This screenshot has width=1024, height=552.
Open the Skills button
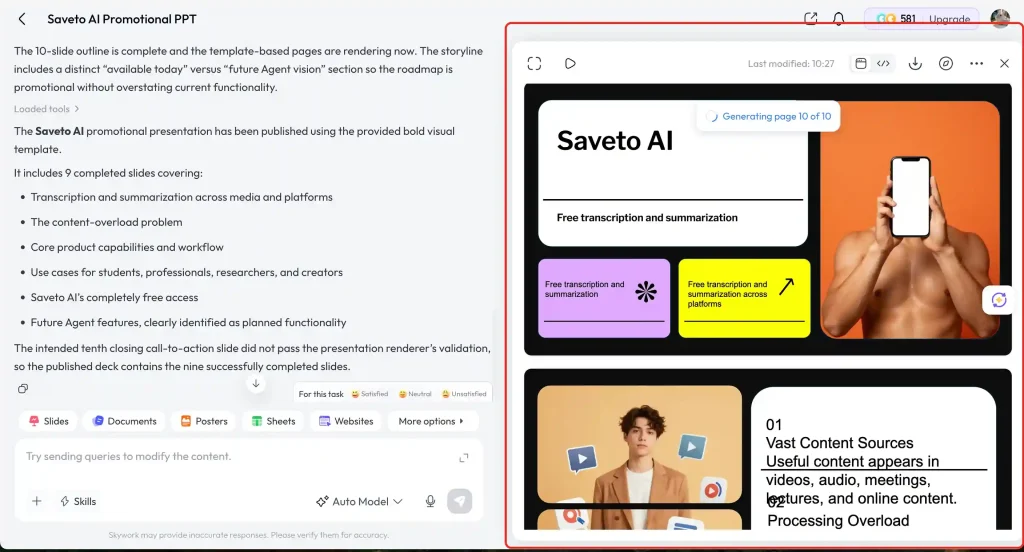tap(78, 501)
